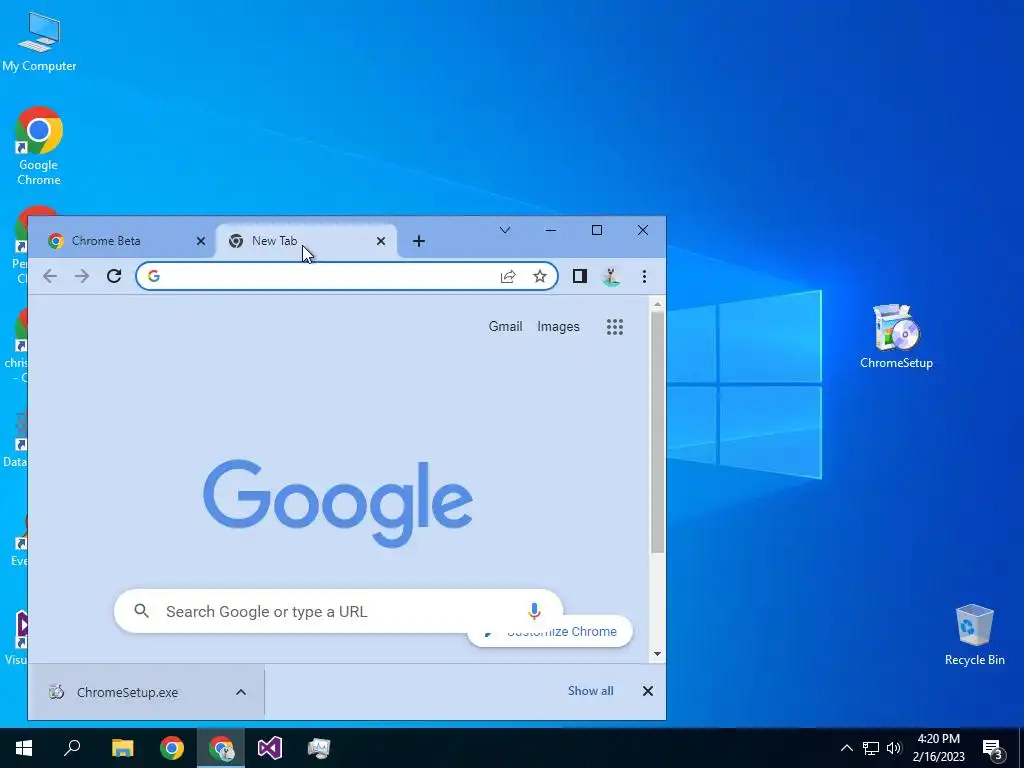
Task: Open Chrome's three-dot menu
Action: [644, 276]
